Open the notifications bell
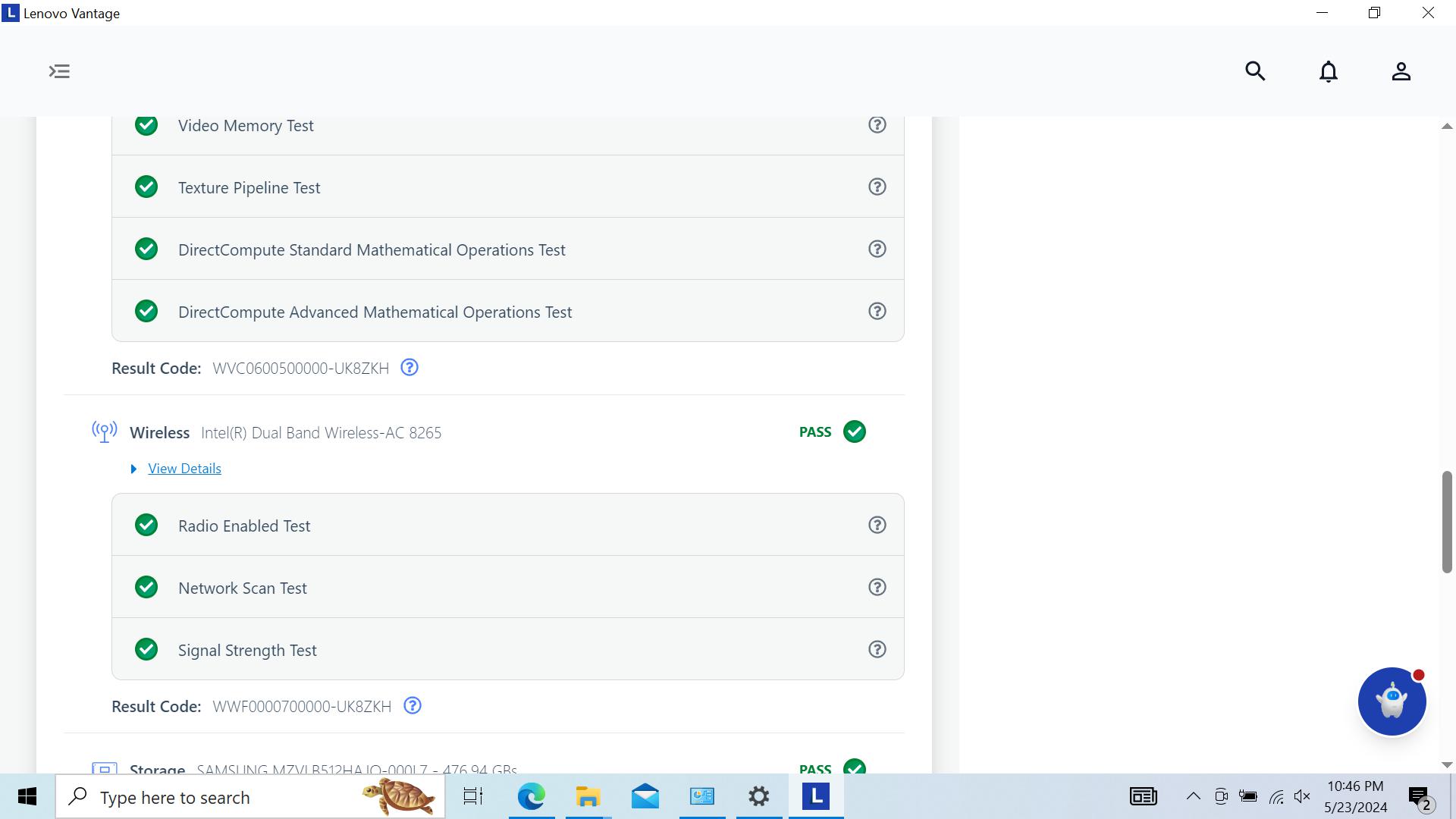 (1329, 71)
